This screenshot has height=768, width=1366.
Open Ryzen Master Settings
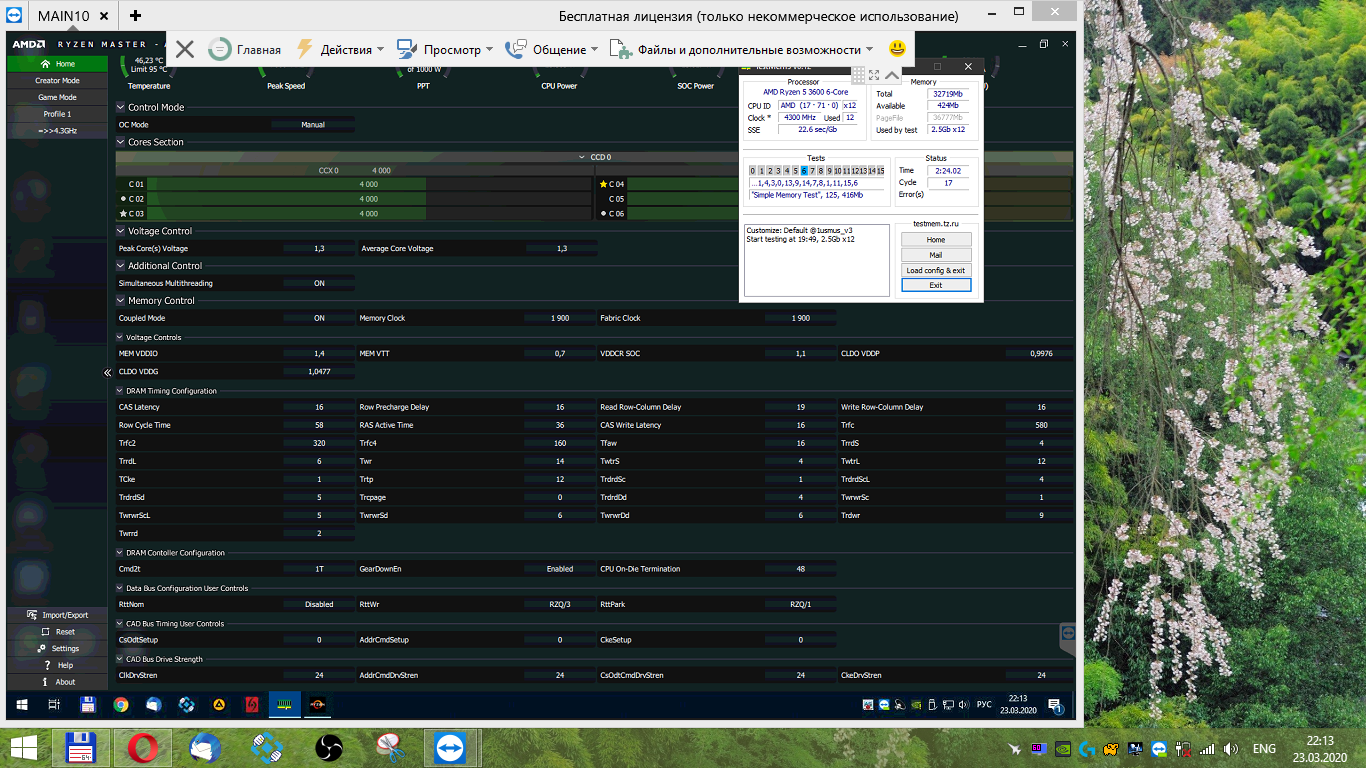click(x=57, y=649)
